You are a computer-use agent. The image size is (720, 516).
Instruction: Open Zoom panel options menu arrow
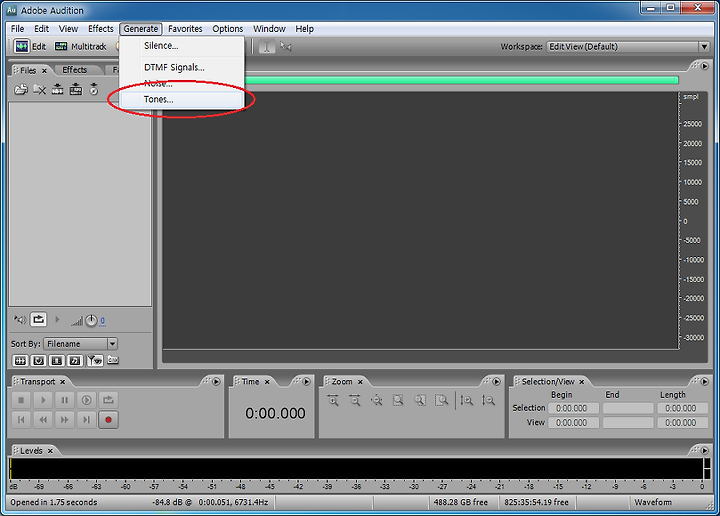(x=496, y=381)
